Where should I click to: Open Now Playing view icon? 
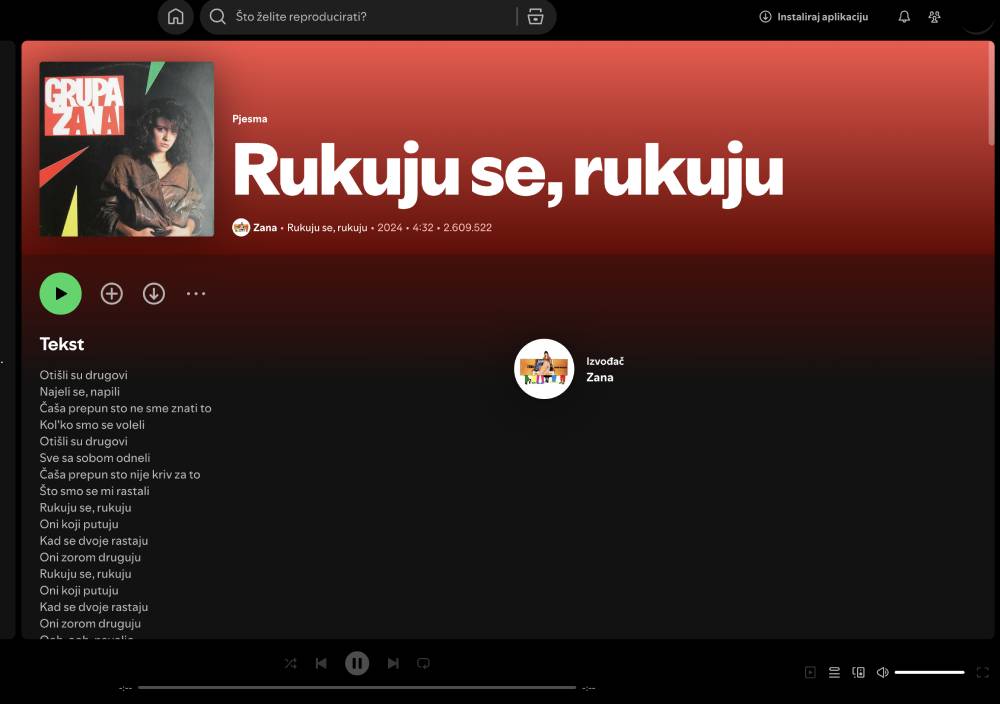pos(810,672)
